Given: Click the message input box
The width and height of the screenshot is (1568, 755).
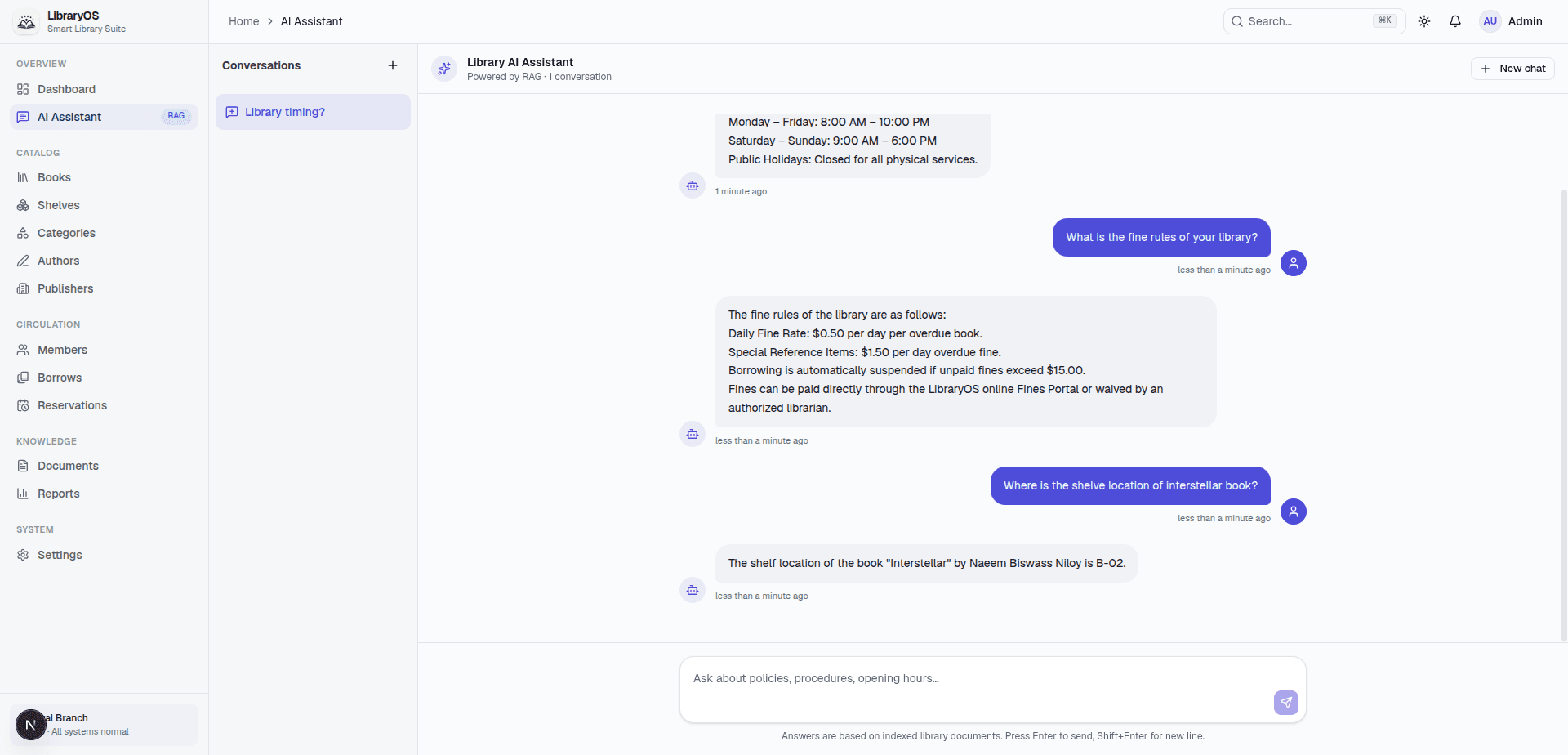Looking at the screenshot, I should (992, 690).
